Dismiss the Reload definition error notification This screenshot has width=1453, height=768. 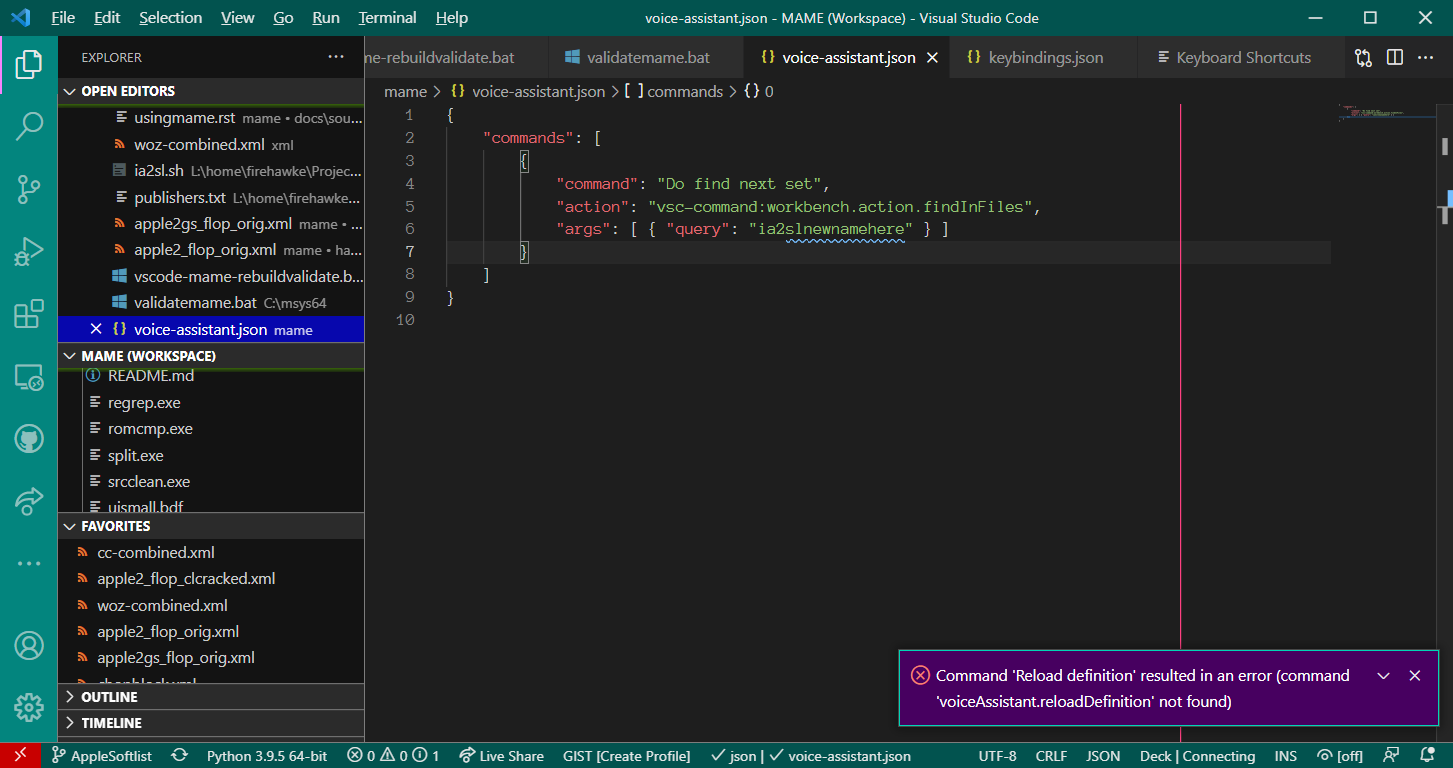(x=1414, y=676)
